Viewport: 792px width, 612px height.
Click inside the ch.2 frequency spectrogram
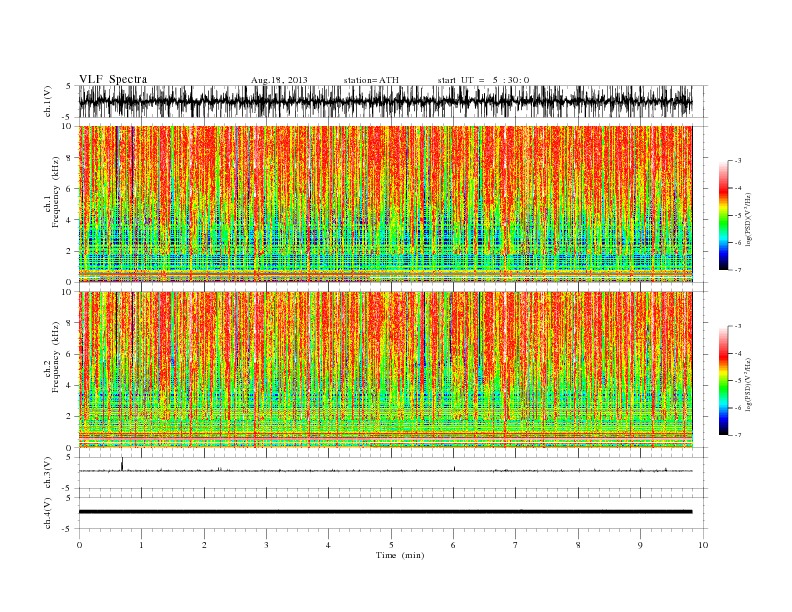click(385, 369)
